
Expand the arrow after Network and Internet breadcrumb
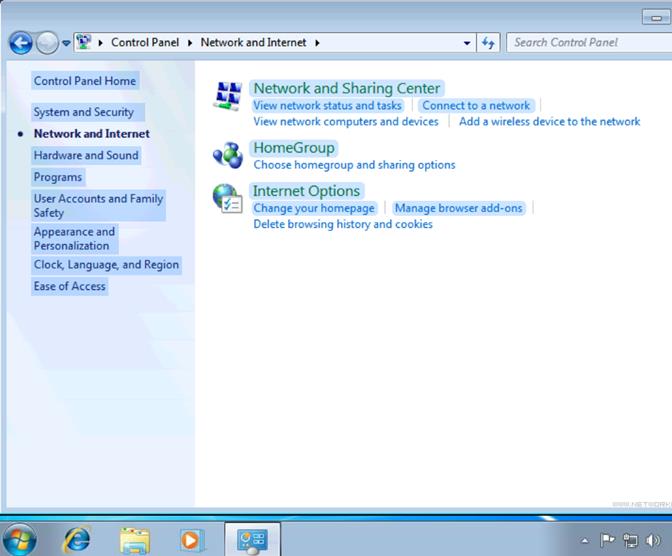pos(317,43)
